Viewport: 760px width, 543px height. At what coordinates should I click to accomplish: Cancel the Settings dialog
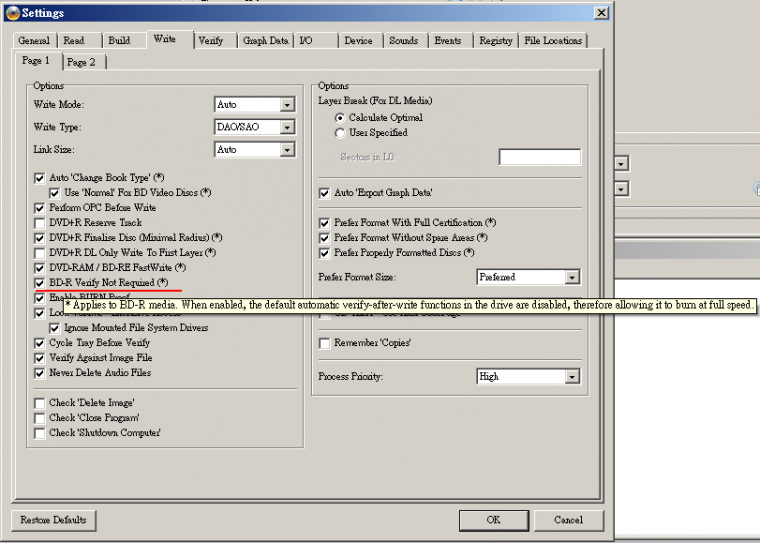pyautogui.click(x=569, y=520)
